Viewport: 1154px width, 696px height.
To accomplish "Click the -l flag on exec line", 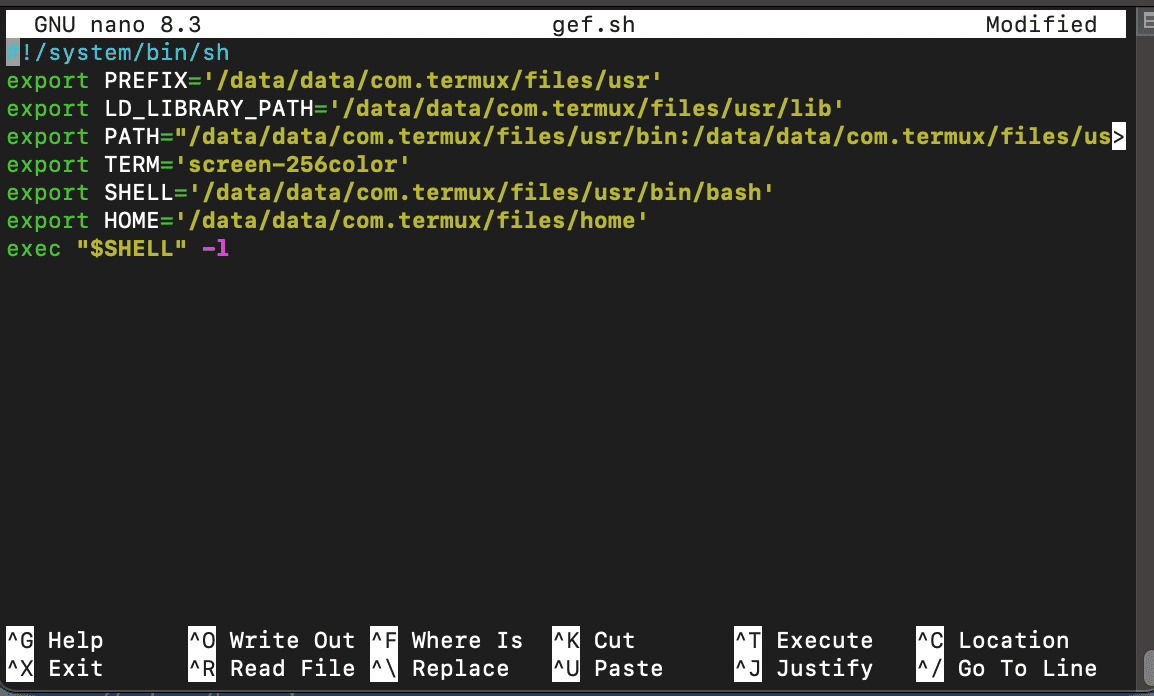I will click(216, 249).
